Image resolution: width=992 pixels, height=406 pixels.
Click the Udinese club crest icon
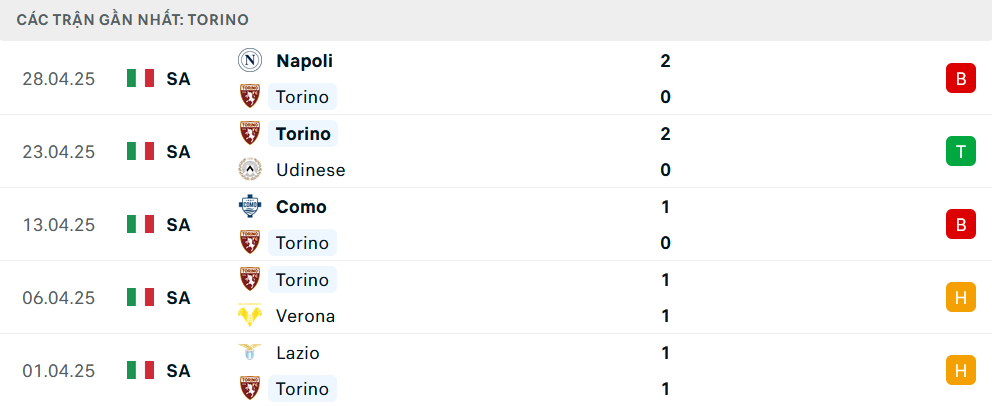click(x=250, y=169)
